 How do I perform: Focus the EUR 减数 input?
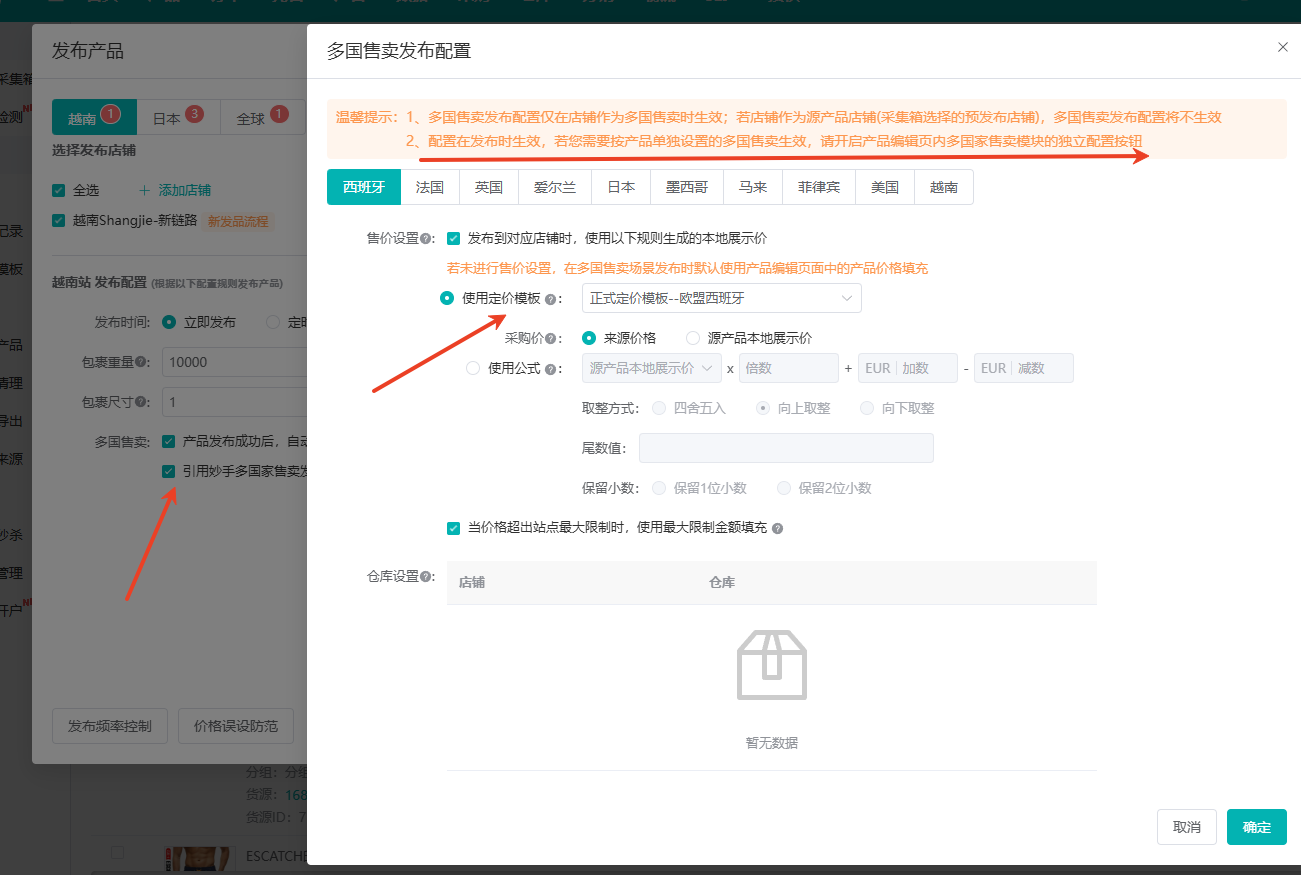point(1024,368)
